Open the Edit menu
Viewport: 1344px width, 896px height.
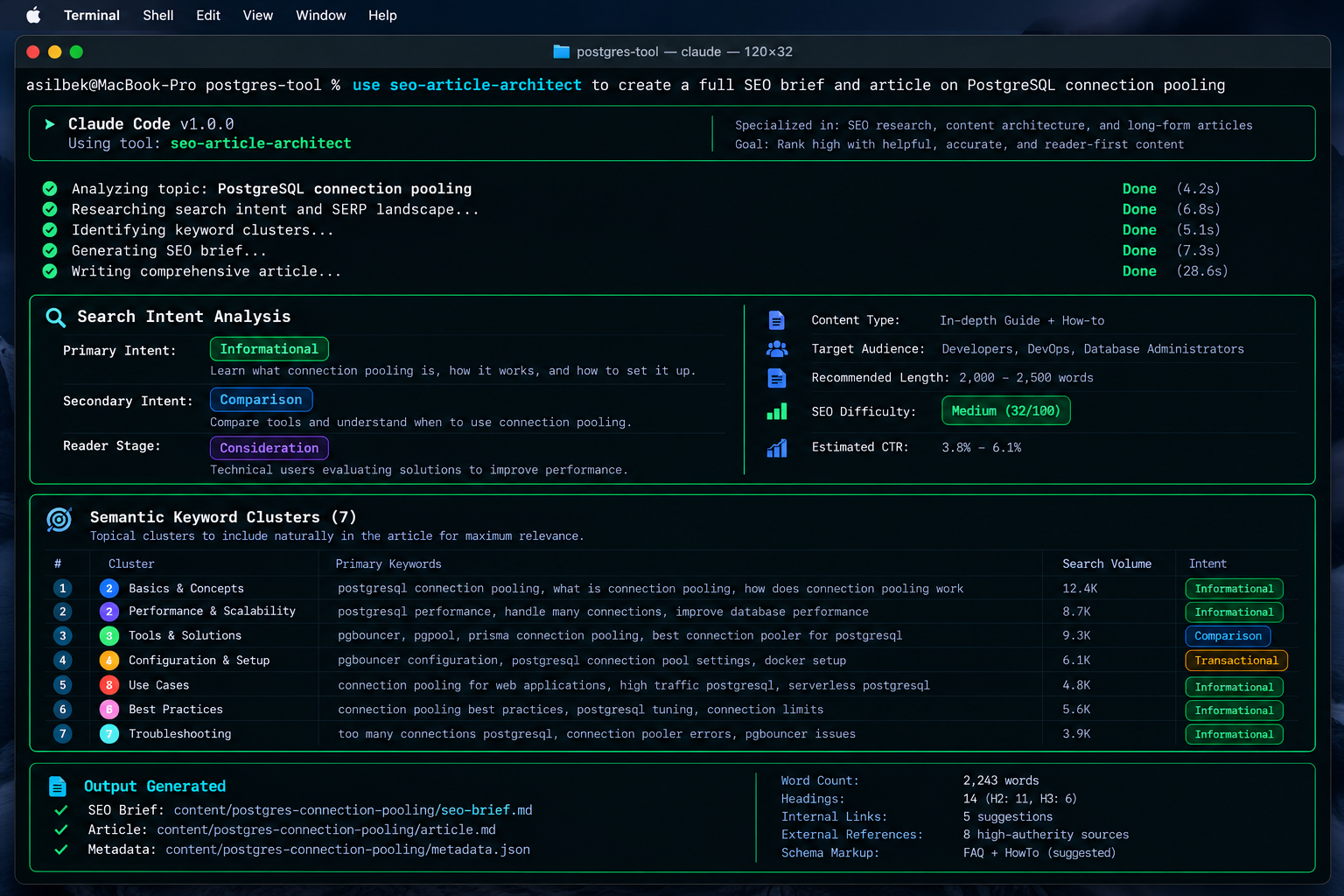coord(208,15)
